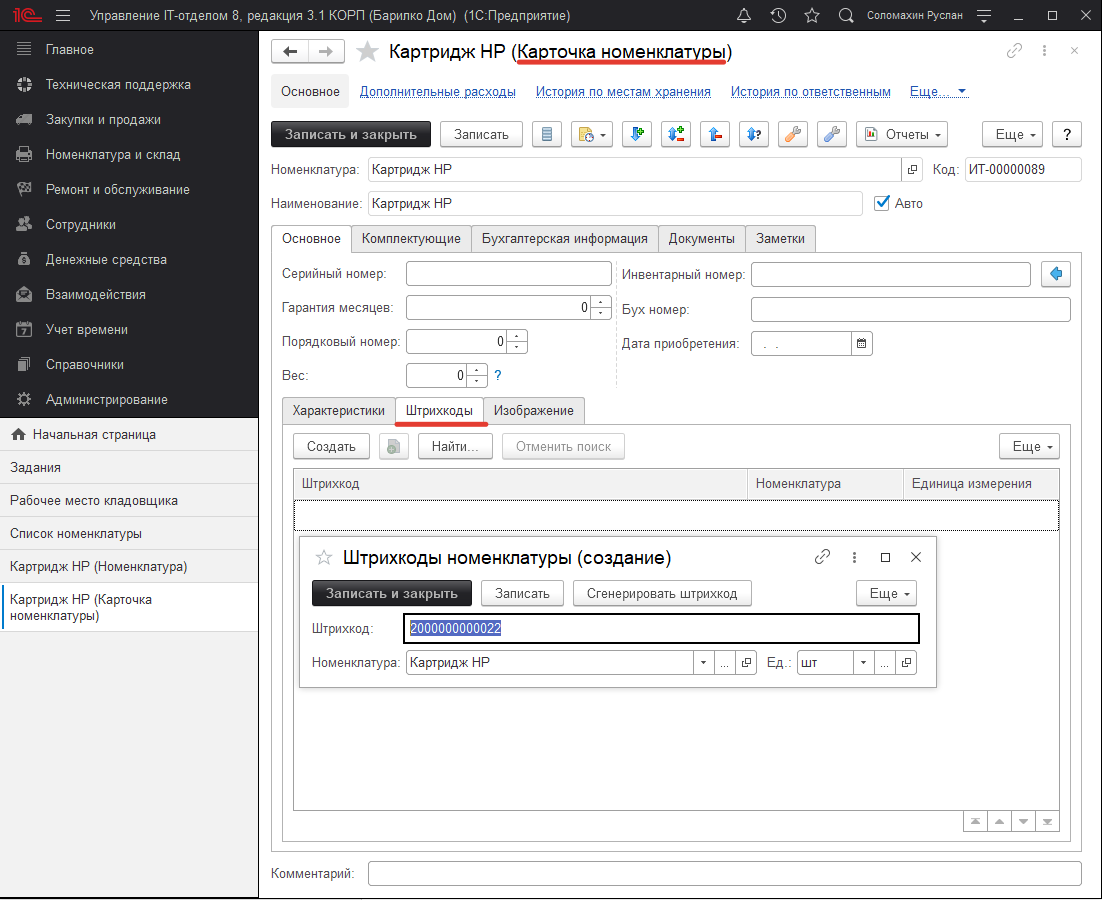Open the Ед. unit dropdown arrow
Viewport: 1102px width, 900px height.
point(865,662)
